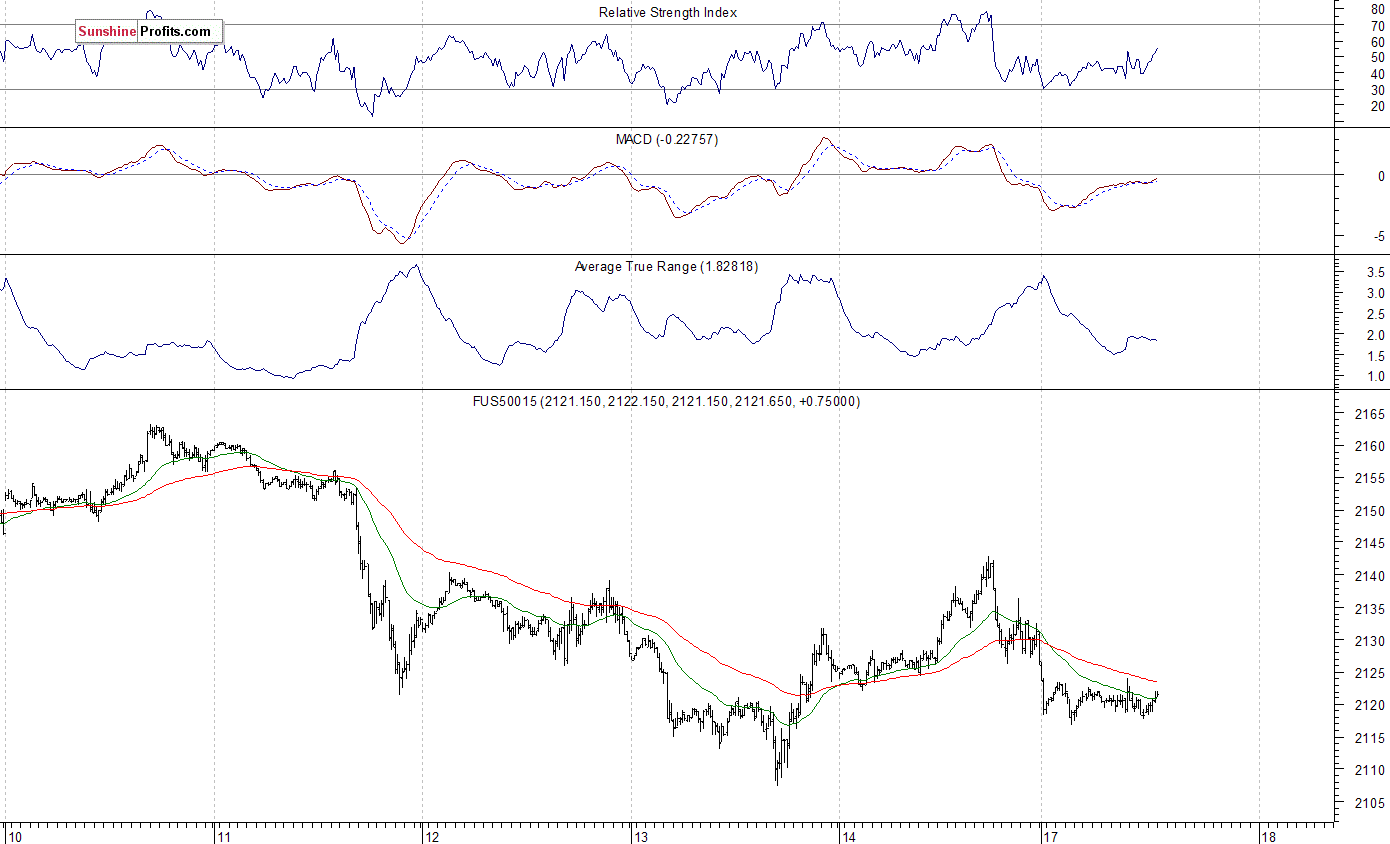Click the MACD axis value -5
The image size is (1390, 844).
(1379, 237)
